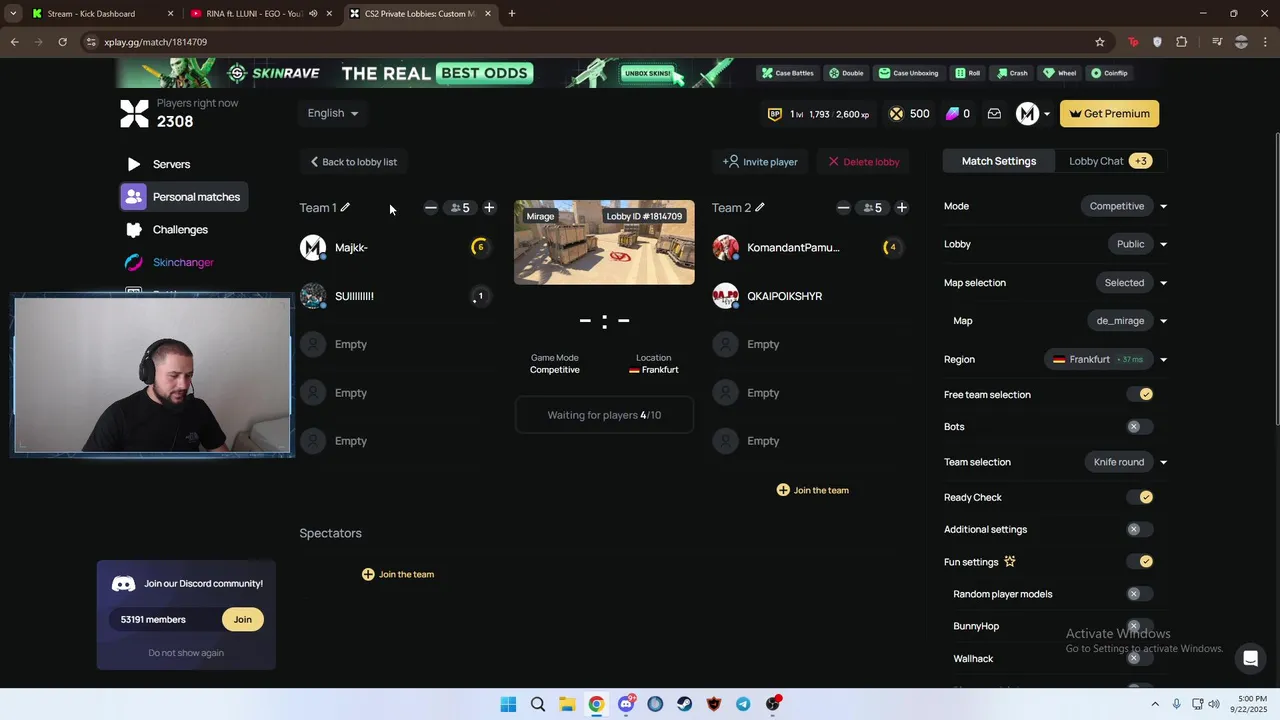Open Personal matches in sidebar
Image resolution: width=1280 pixels, height=720 pixels.
184,197
